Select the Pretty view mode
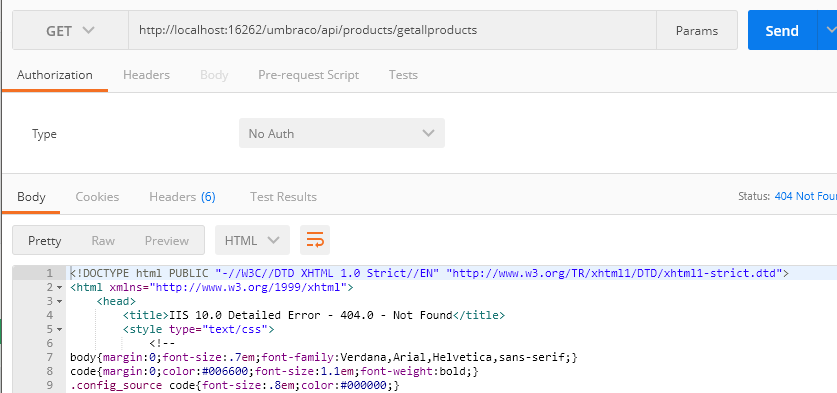 tap(45, 240)
